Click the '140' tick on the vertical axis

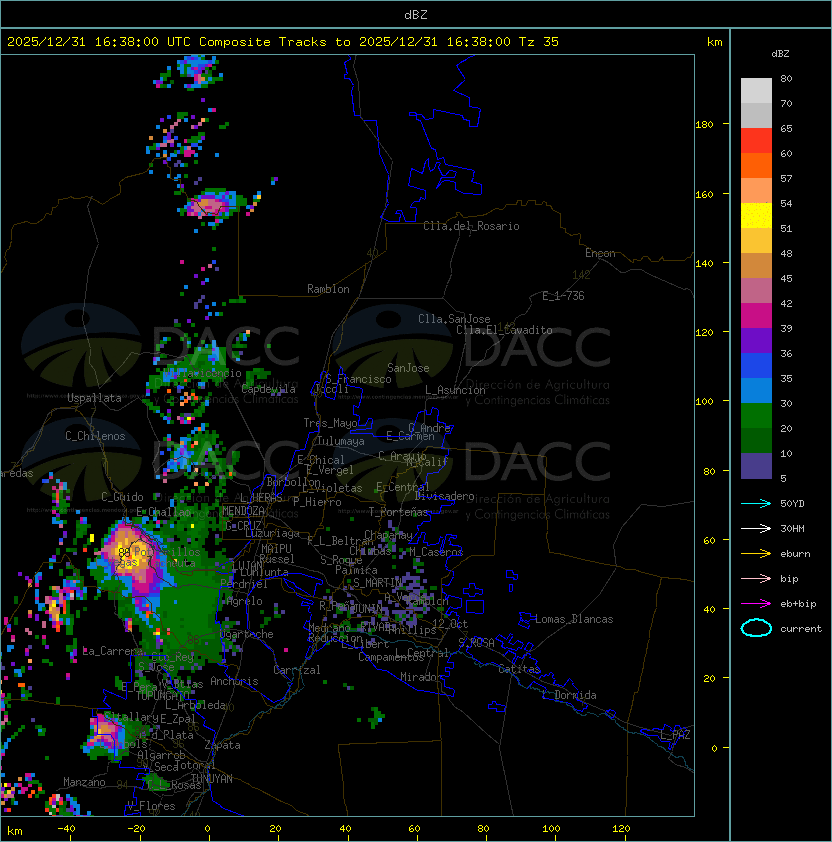coord(704,263)
